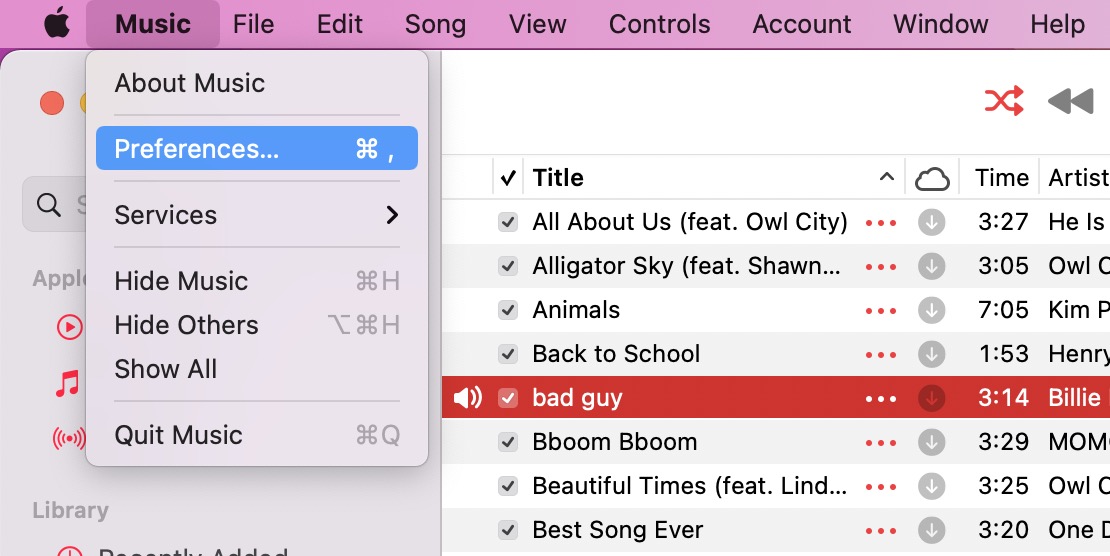The height and width of the screenshot is (556, 1110).
Task: Click speaker icon beside bad guy
Action: (467, 398)
